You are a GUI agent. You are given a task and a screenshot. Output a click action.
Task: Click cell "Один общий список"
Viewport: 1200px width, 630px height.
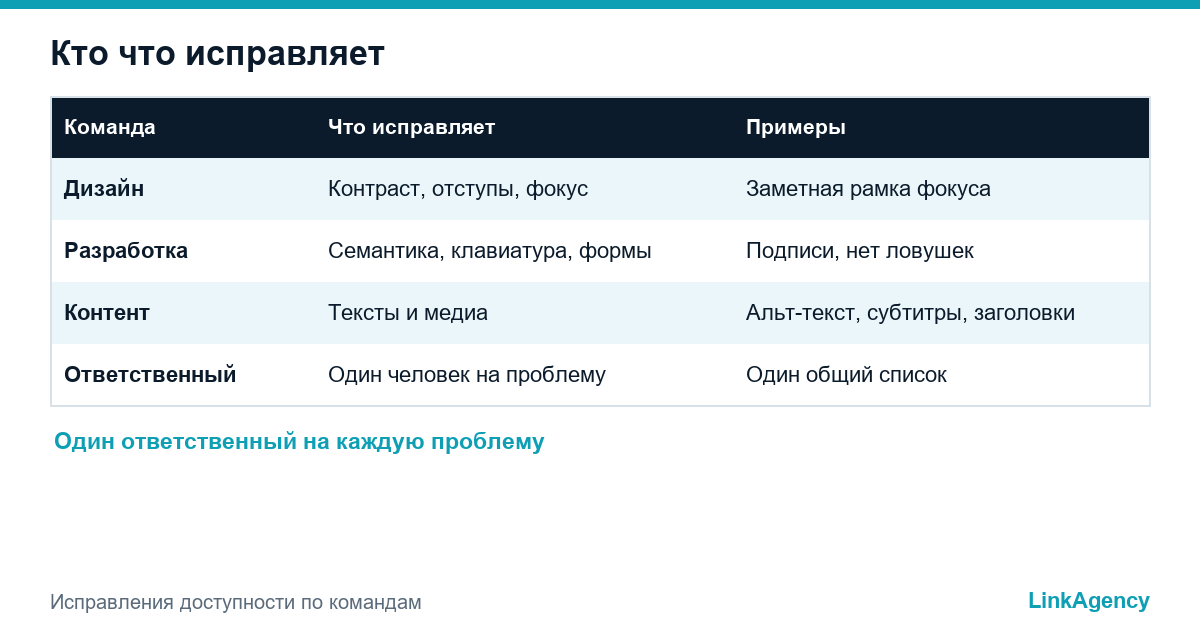click(x=846, y=375)
